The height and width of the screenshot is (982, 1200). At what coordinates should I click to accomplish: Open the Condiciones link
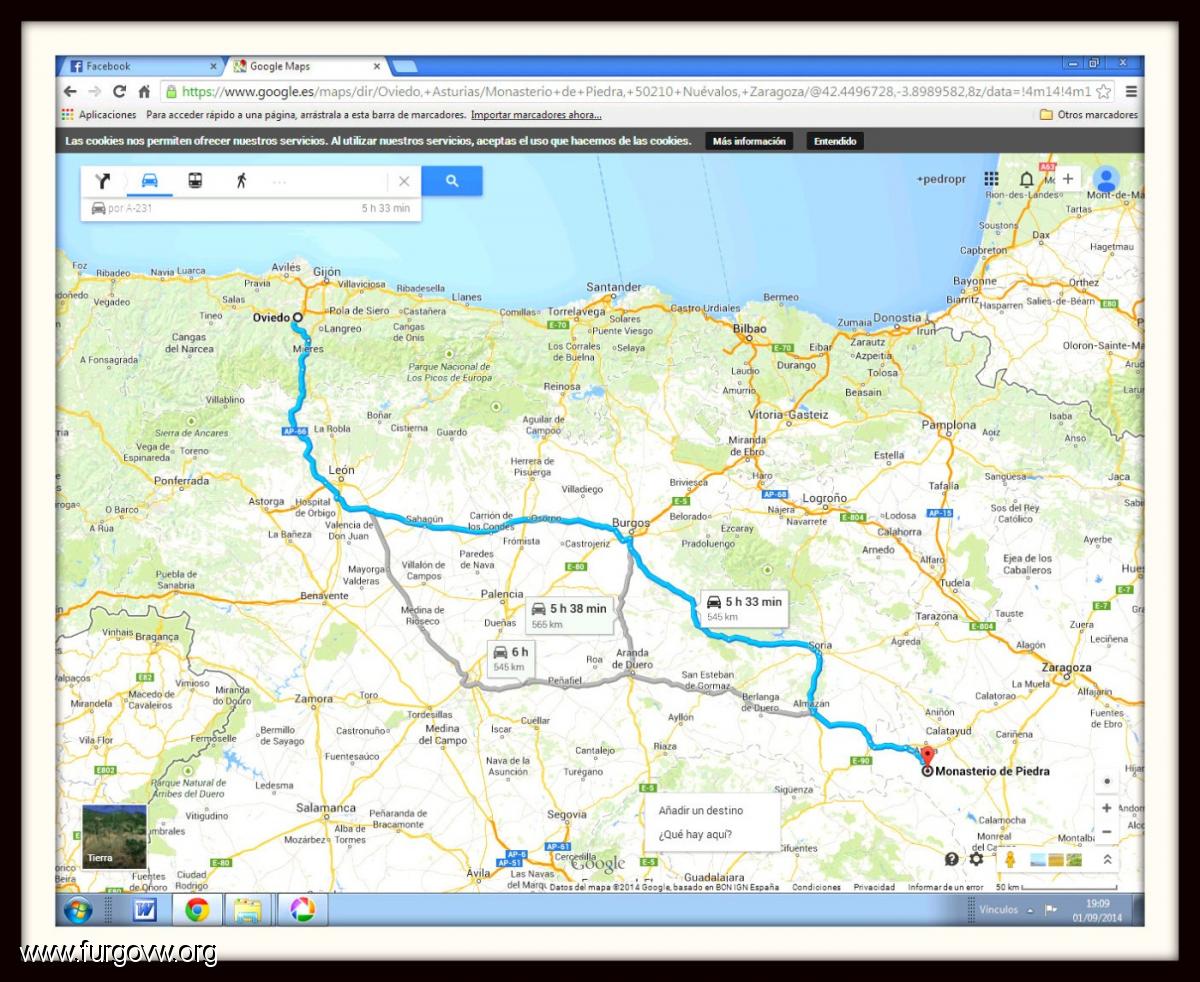816,887
